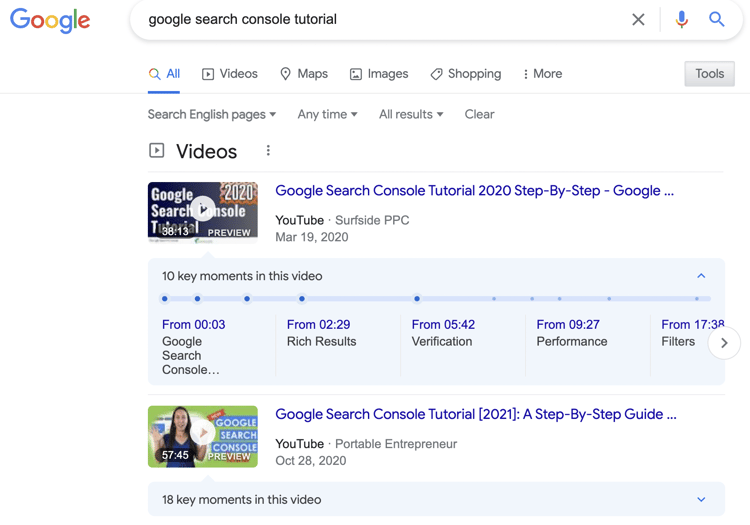The image size is (750, 525).
Task: Open 'Google Search Console Tutorial 2020 Step-By-Step' link
Action: pos(474,190)
